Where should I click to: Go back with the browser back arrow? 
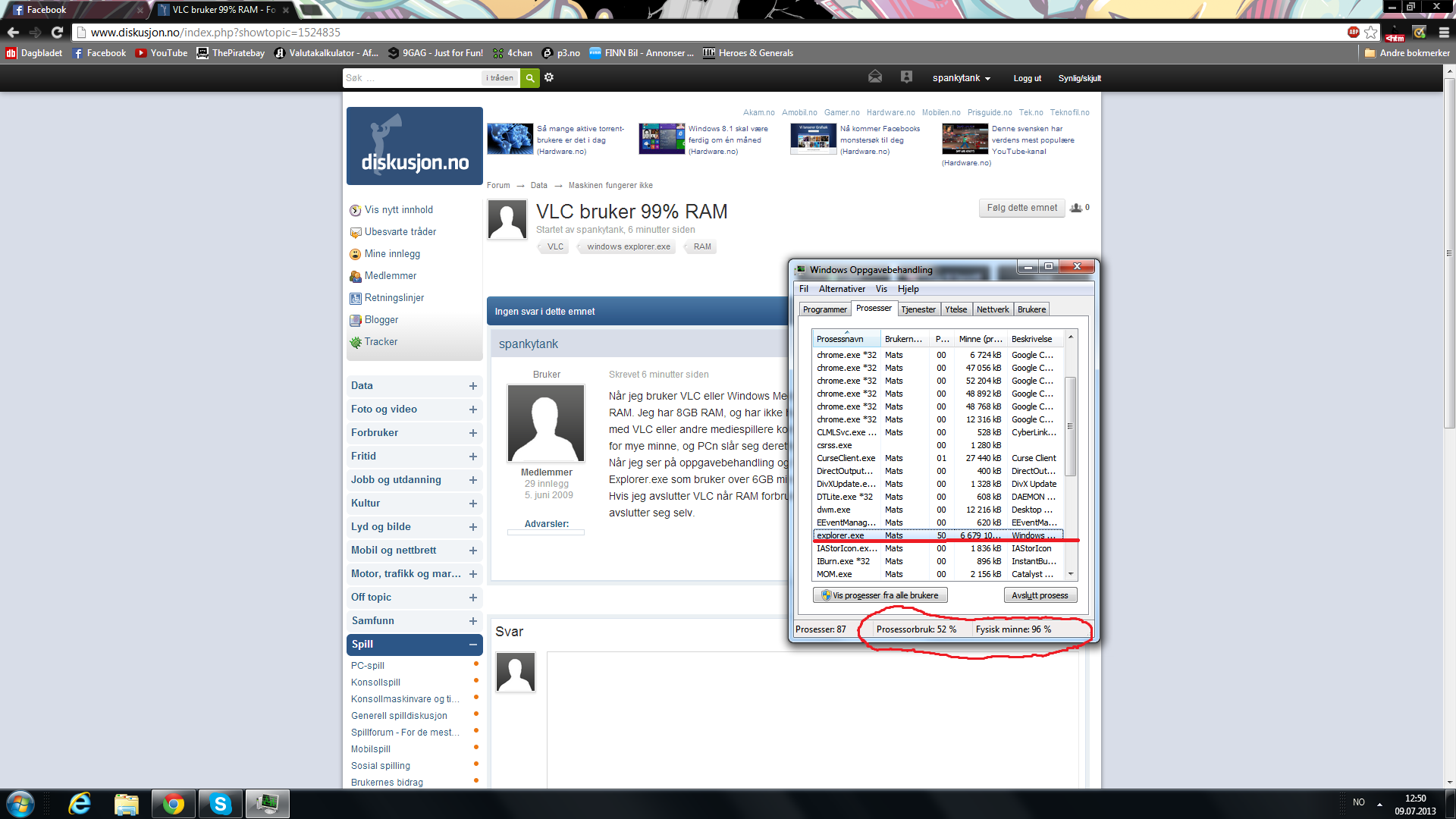(x=13, y=33)
